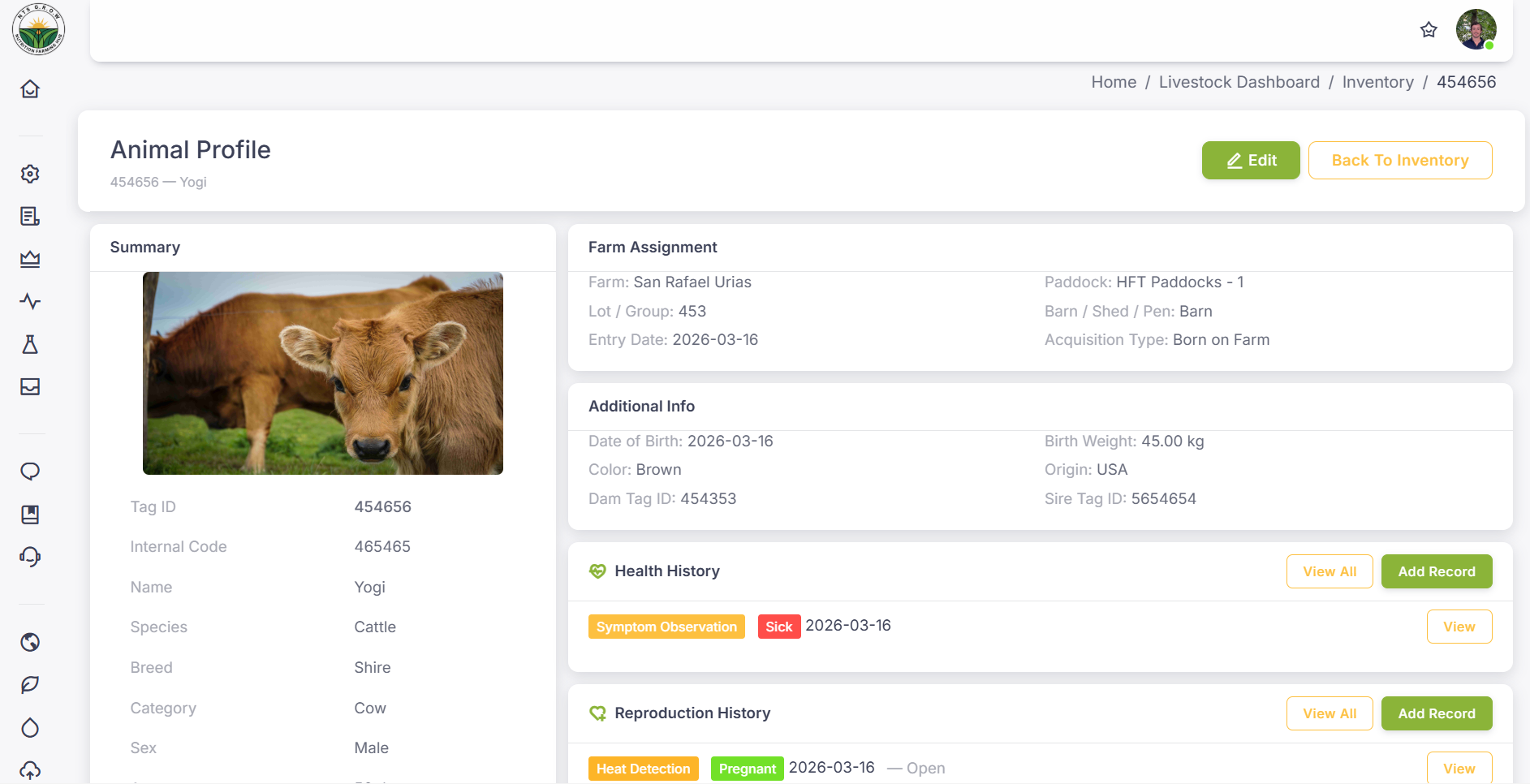The width and height of the screenshot is (1530, 784).
Task: View the Heat Detection record
Action: (1459, 769)
